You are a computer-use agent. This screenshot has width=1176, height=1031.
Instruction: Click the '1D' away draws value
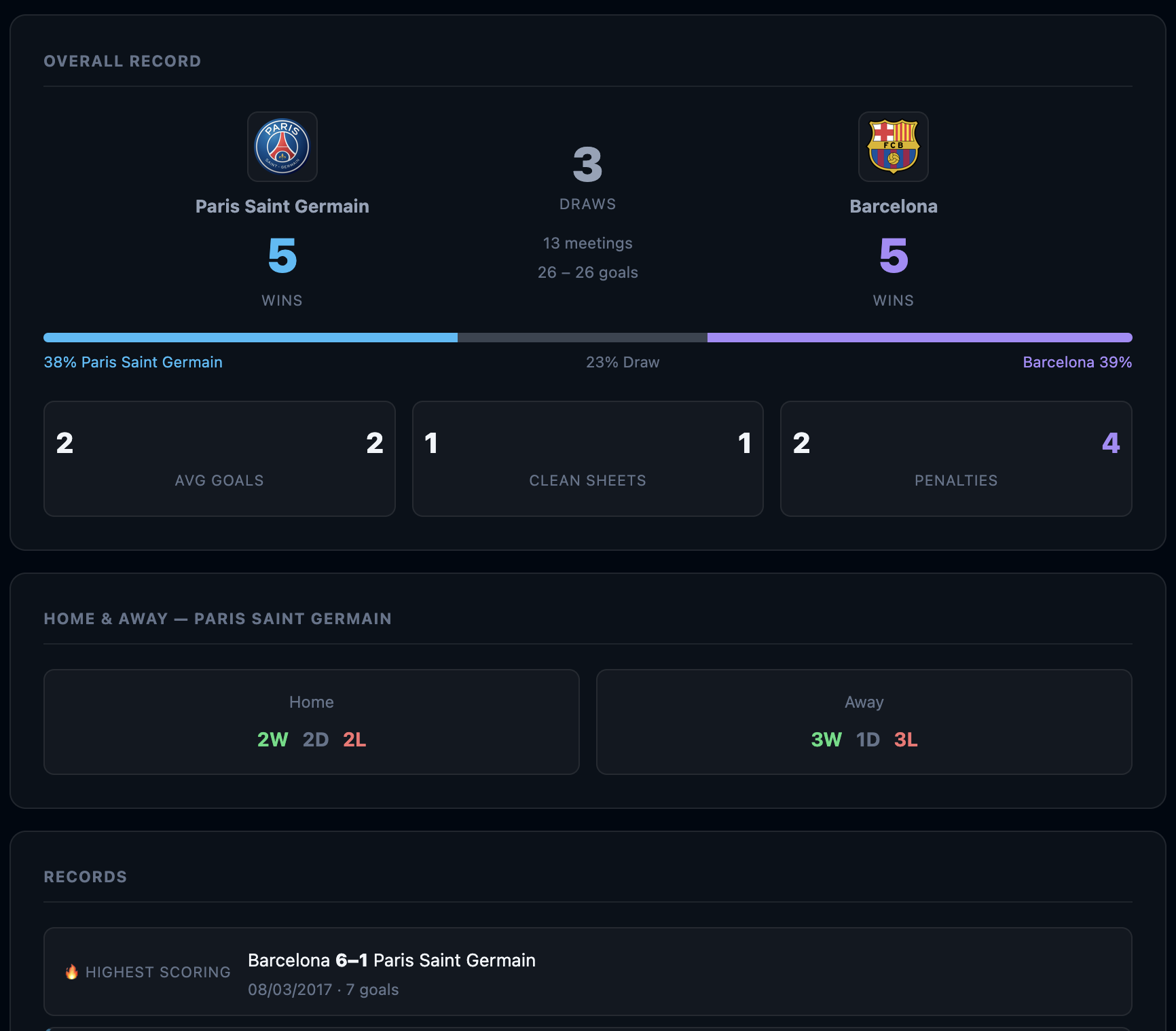coord(868,740)
